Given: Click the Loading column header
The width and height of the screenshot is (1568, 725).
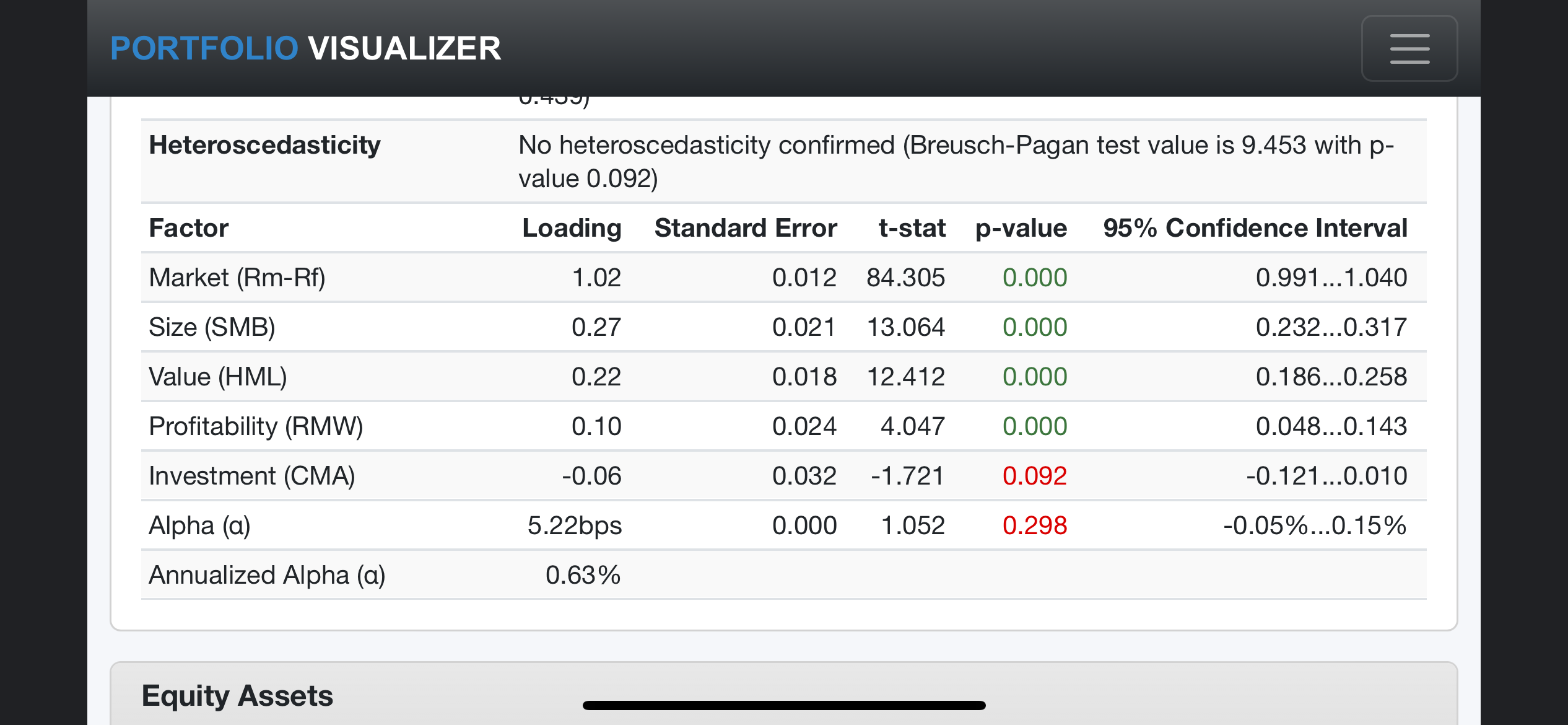Looking at the screenshot, I should coord(572,228).
